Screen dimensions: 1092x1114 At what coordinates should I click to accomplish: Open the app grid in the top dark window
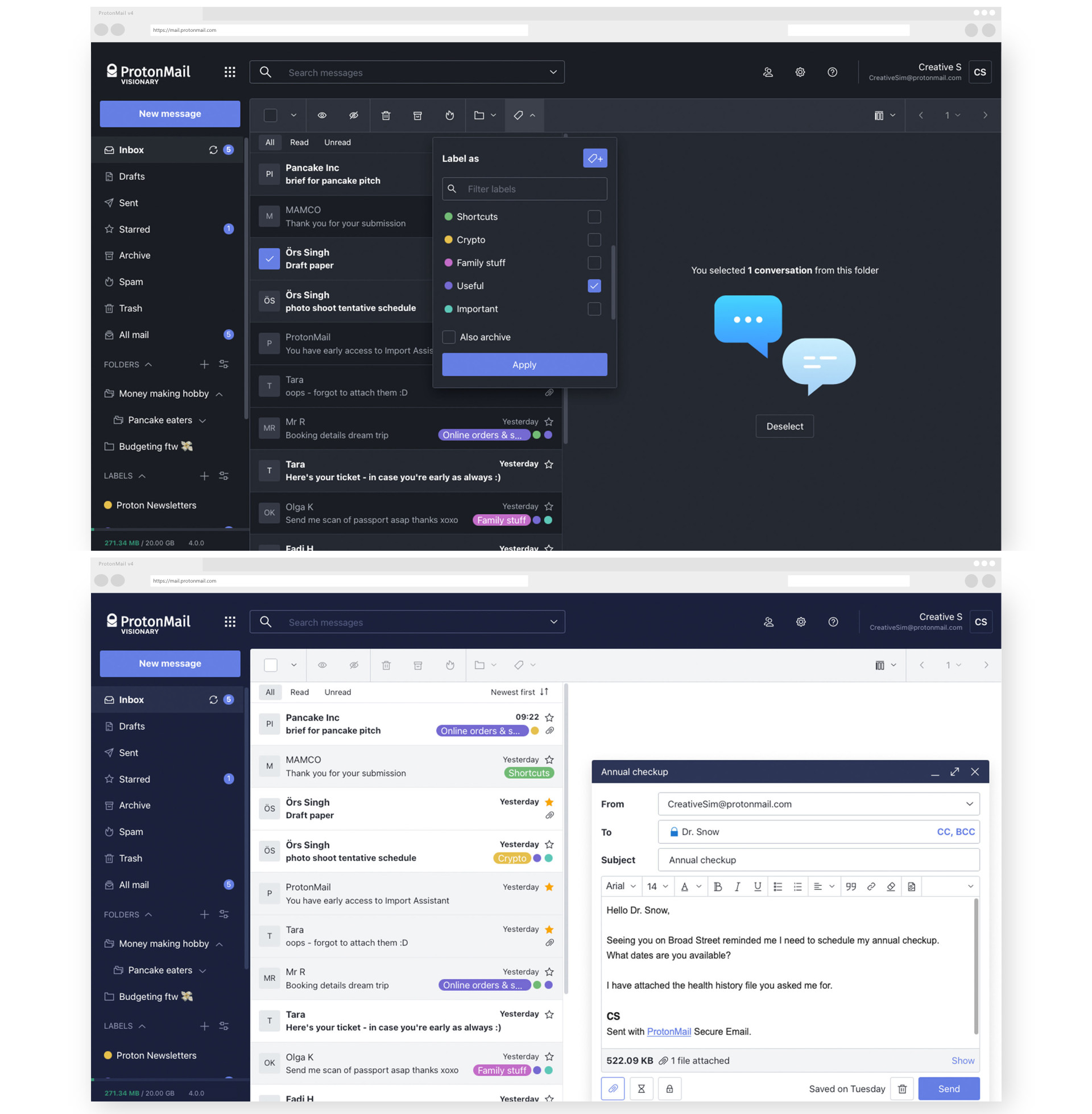229,72
